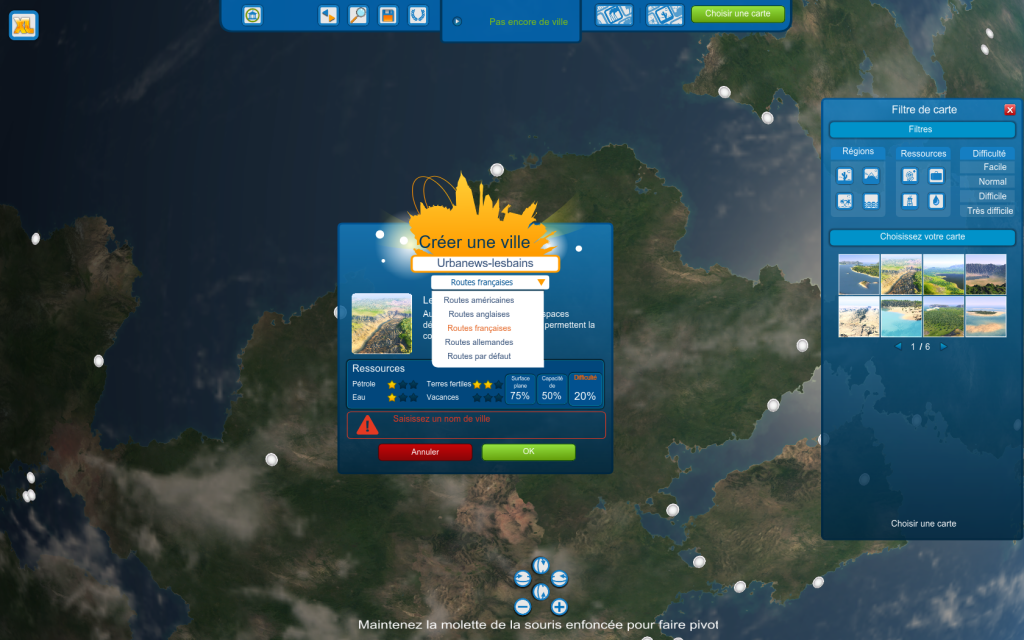The width and height of the screenshot is (1024, 640).
Task: Click the save floppy disk icon
Action: click(388, 15)
